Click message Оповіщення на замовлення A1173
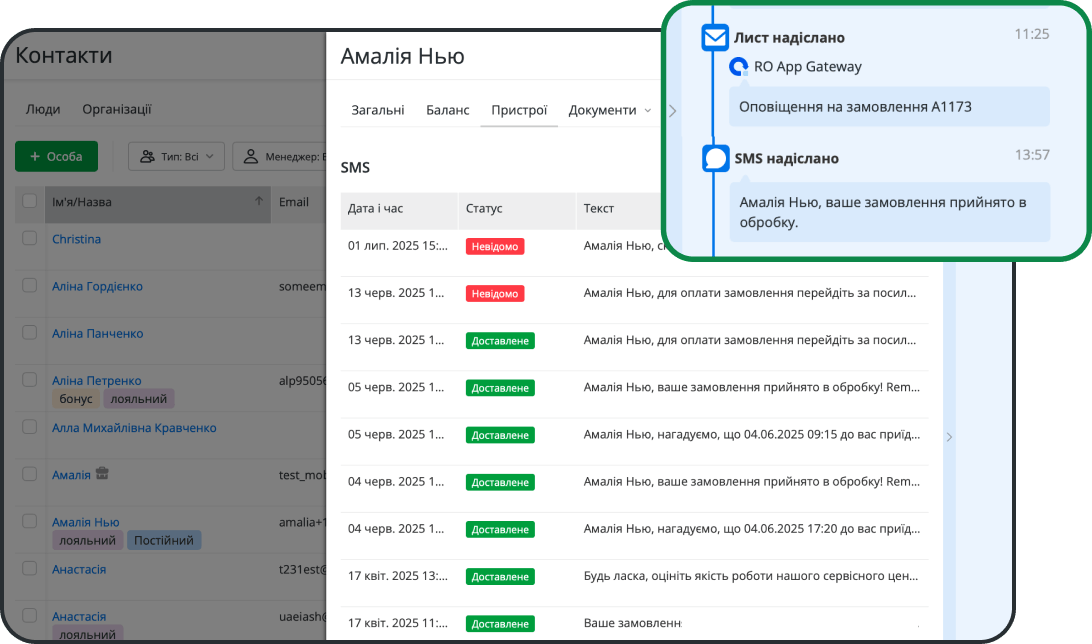This screenshot has width=1092, height=644. [889, 107]
